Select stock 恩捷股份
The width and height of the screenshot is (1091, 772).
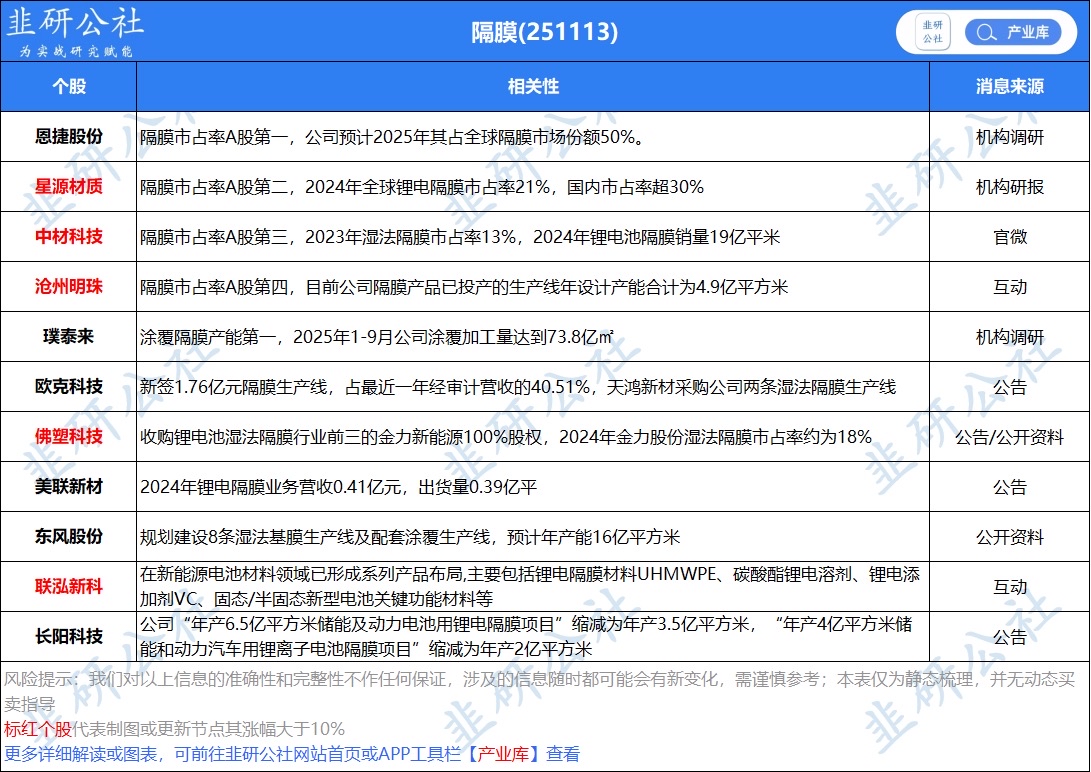(69, 136)
